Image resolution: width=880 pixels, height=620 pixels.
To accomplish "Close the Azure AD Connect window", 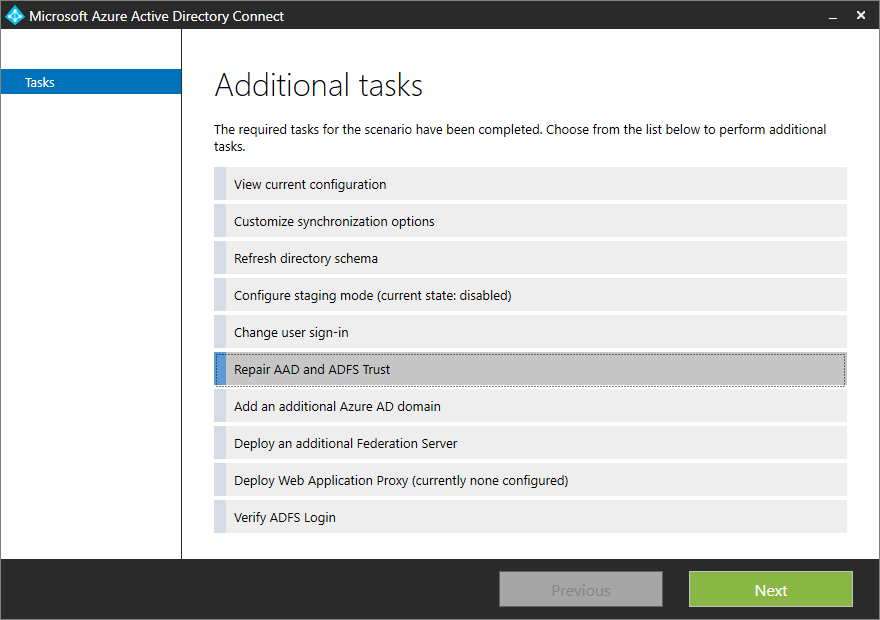I will point(861,15).
